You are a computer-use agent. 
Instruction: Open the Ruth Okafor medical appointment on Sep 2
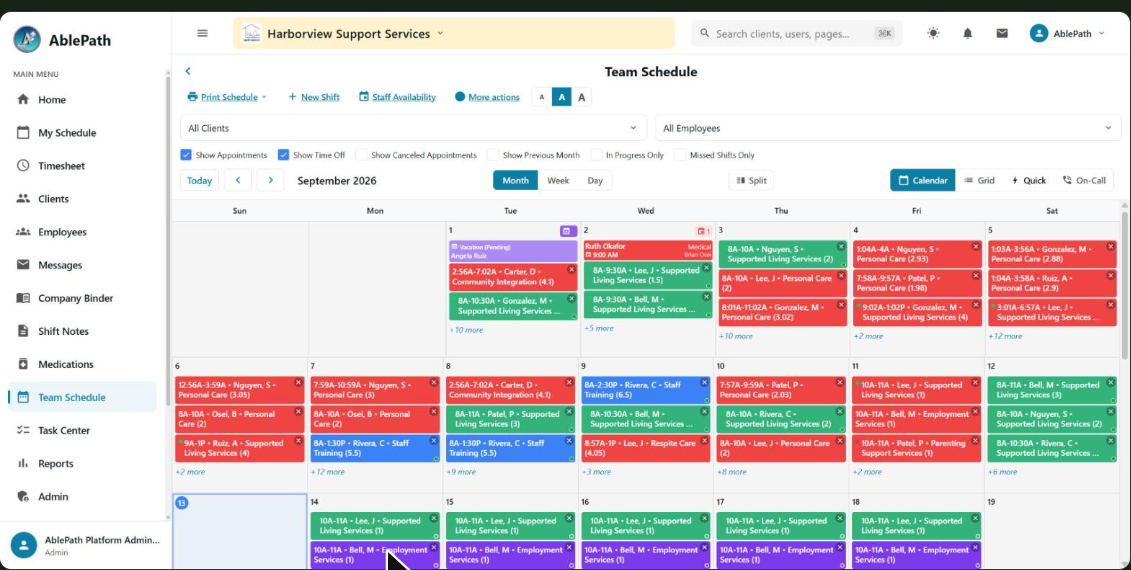(x=648, y=250)
